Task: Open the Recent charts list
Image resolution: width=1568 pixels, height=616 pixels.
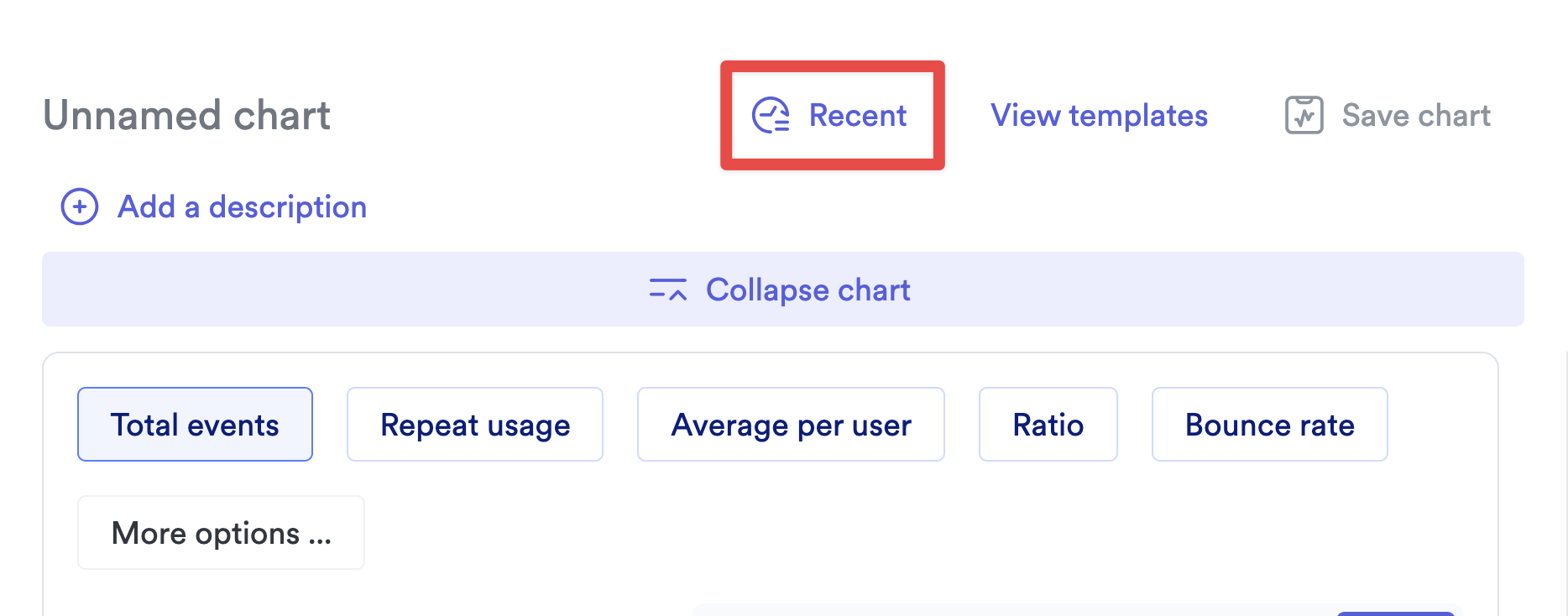Action: [x=857, y=116]
